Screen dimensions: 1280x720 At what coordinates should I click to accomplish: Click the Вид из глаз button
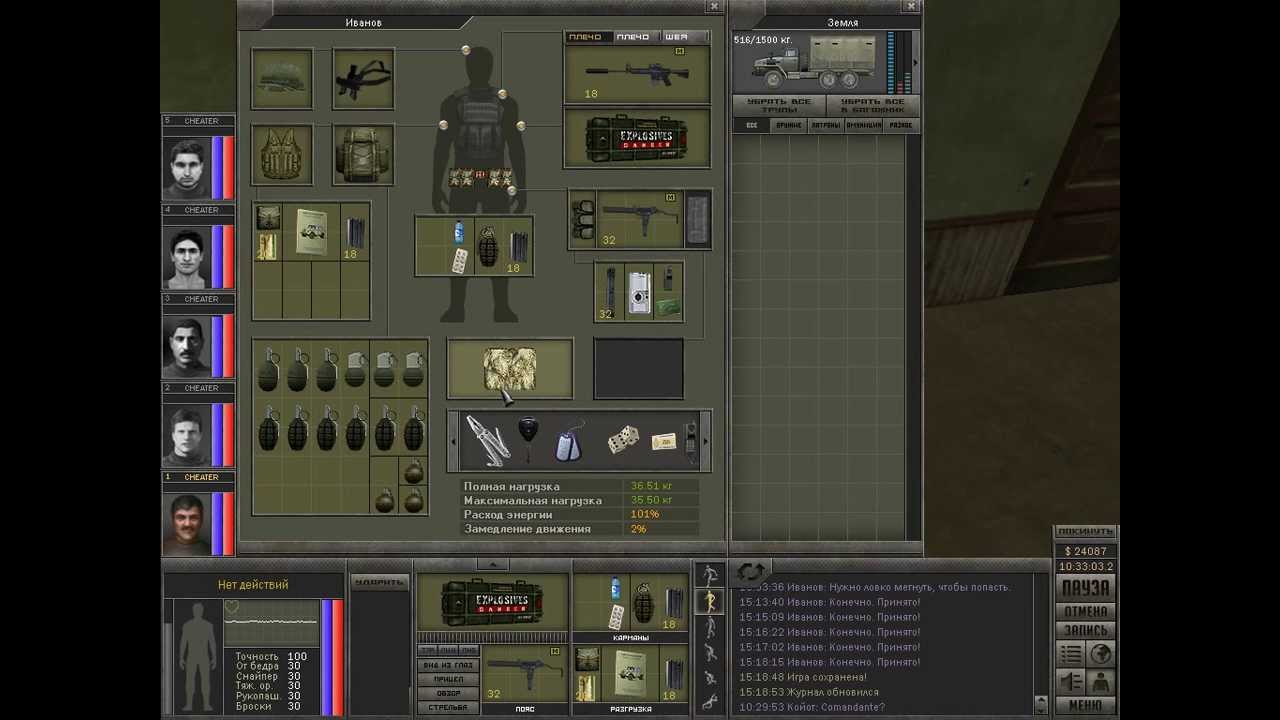click(x=448, y=665)
